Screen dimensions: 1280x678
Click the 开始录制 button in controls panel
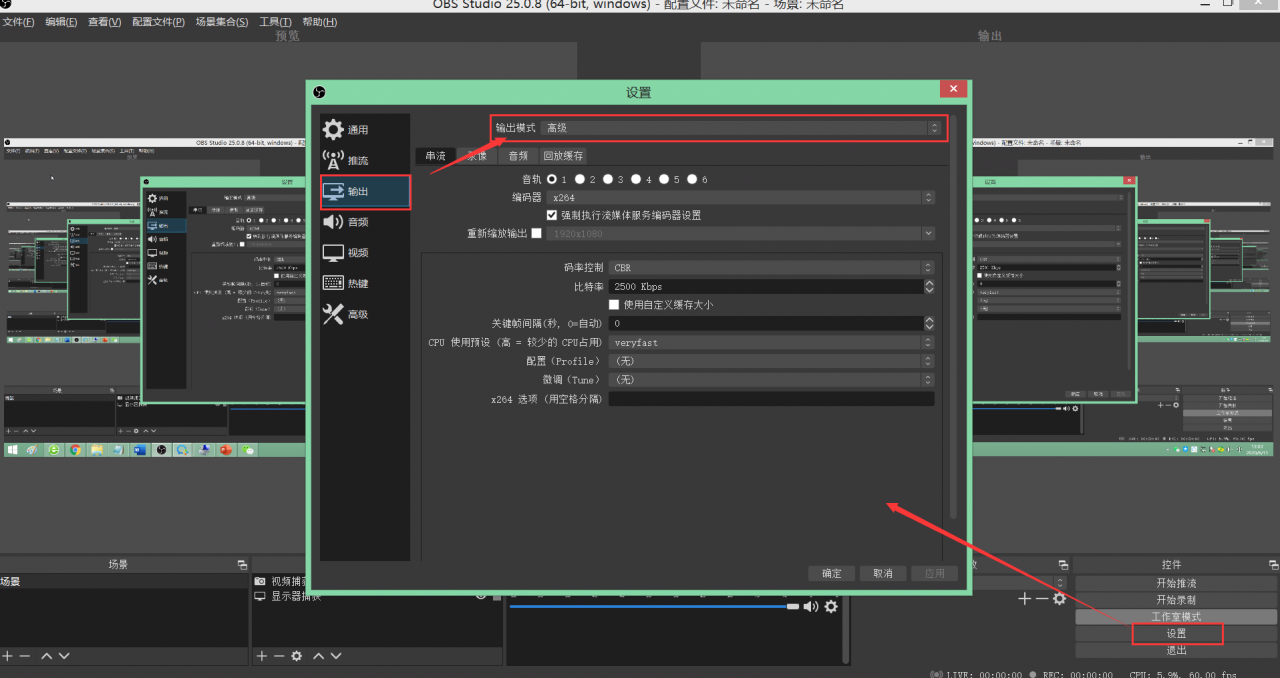tap(1176, 600)
